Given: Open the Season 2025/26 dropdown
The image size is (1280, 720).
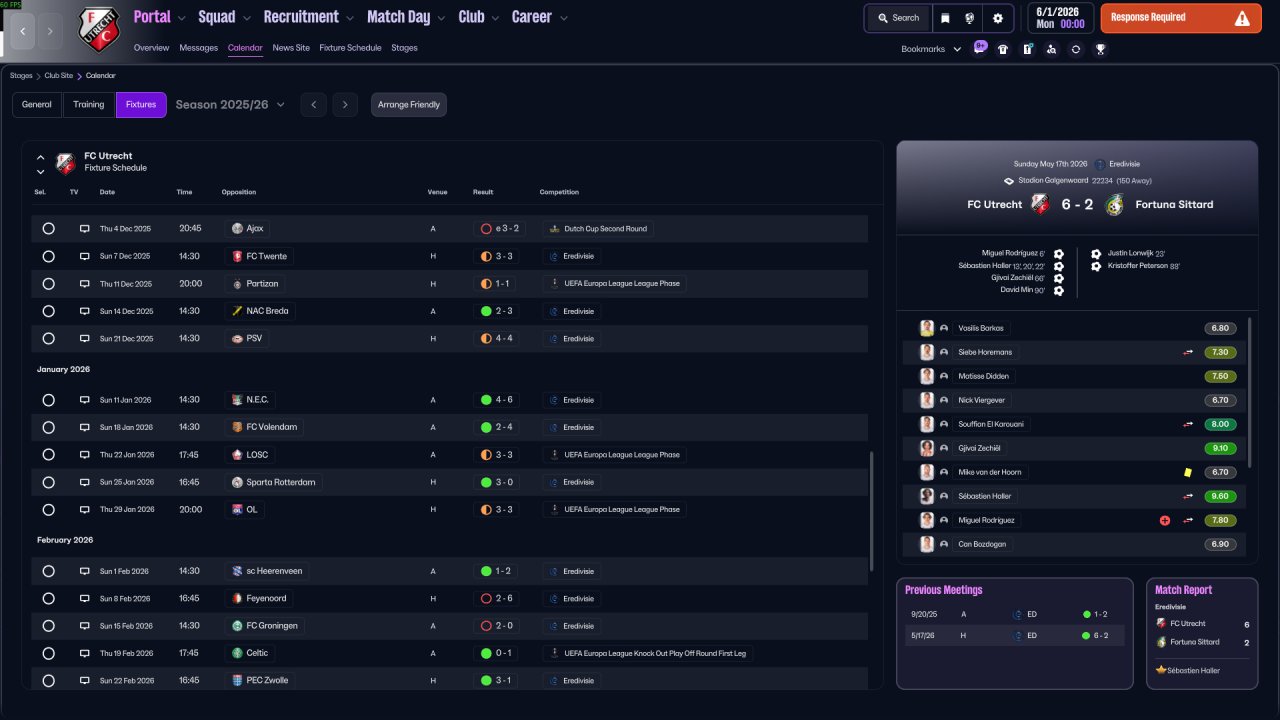Looking at the screenshot, I should pos(230,105).
